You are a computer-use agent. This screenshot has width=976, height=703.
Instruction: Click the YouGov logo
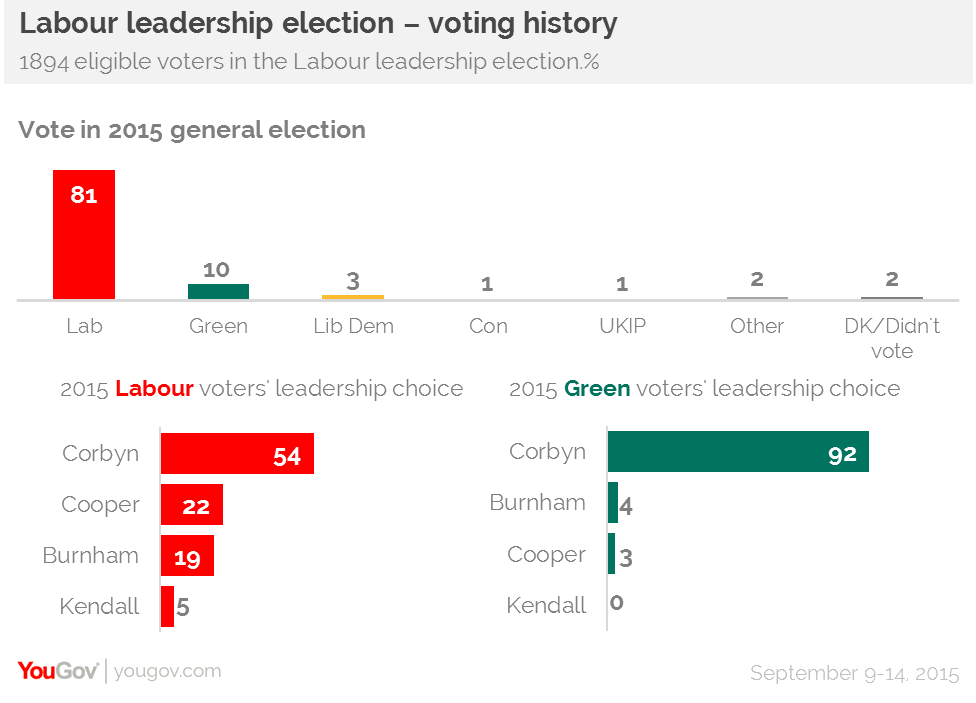pyautogui.click(x=58, y=671)
